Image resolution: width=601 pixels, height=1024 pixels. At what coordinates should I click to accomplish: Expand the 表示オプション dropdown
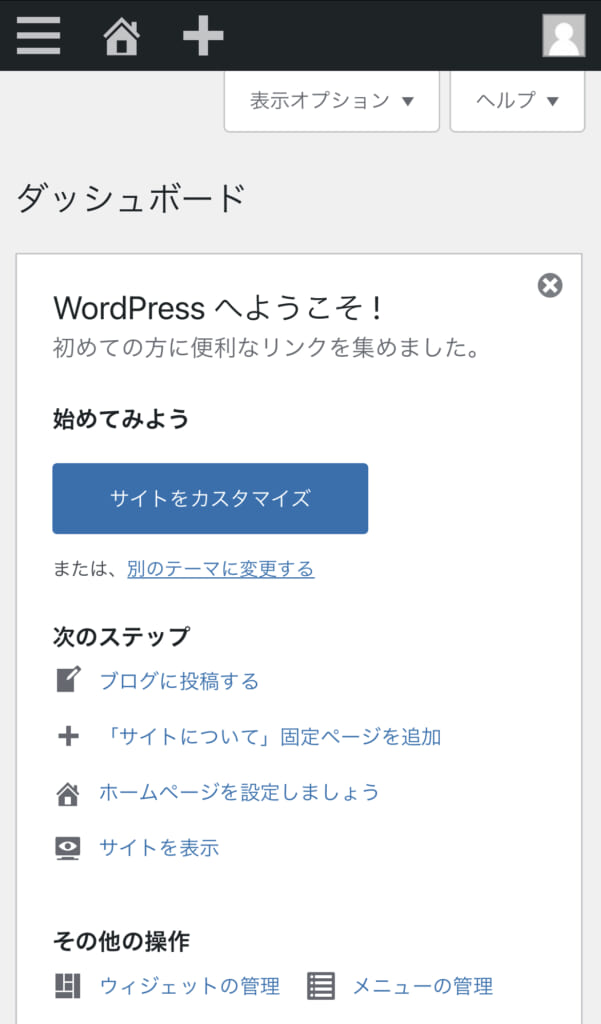[331, 101]
